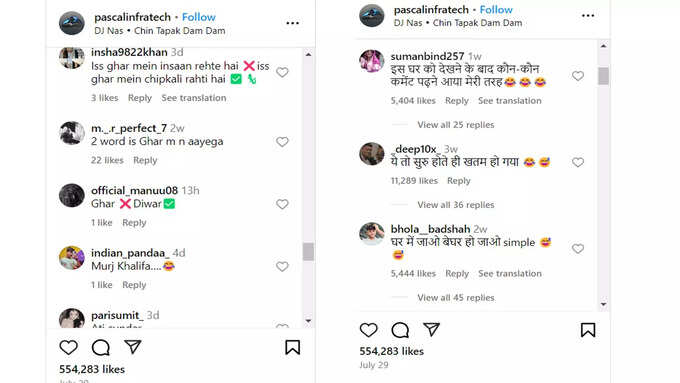
Task: Expand View all 36 replies
Action: pyautogui.click(x=456, y=205)
